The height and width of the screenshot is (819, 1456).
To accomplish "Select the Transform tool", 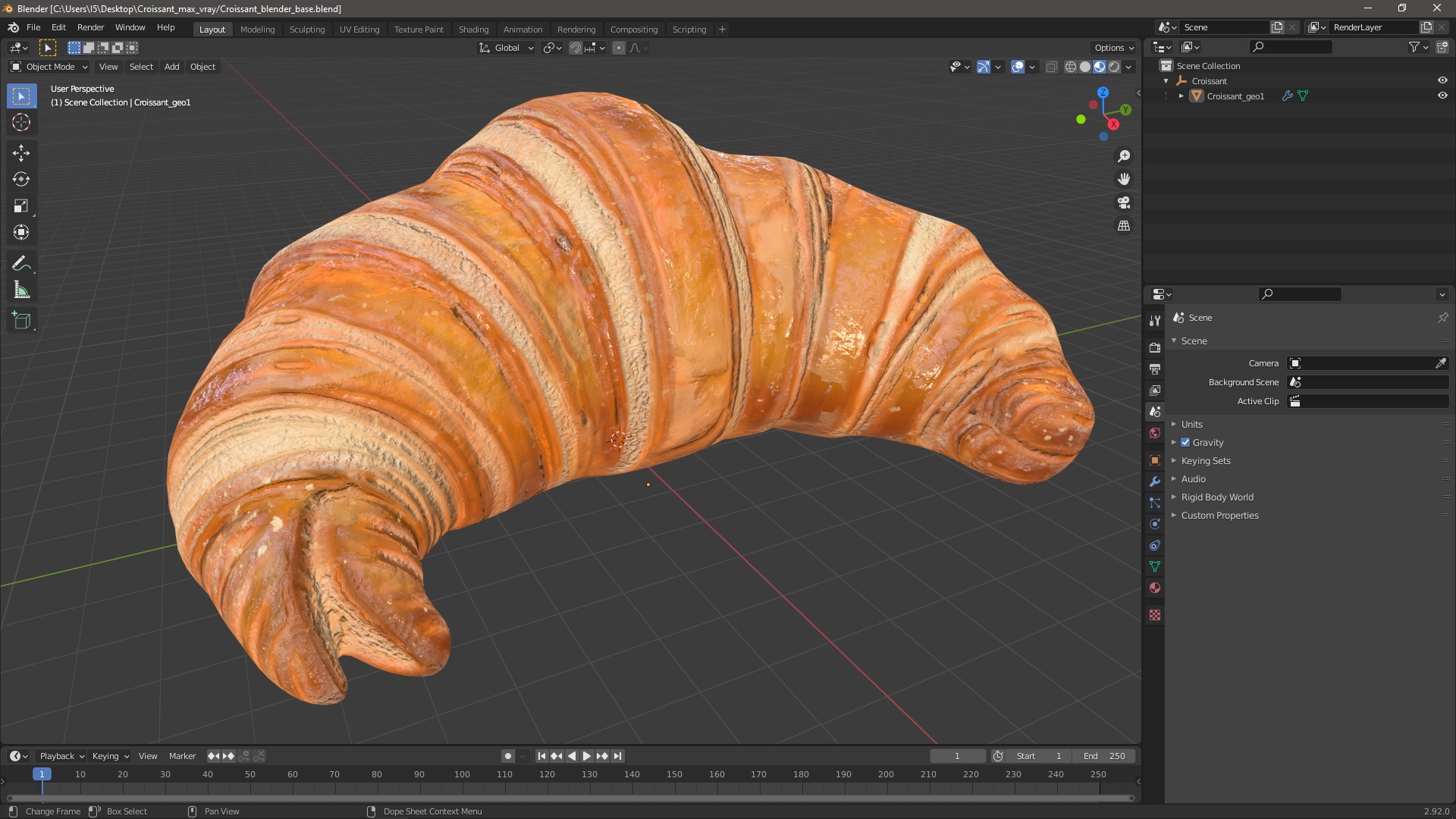I will click(21, 233).
